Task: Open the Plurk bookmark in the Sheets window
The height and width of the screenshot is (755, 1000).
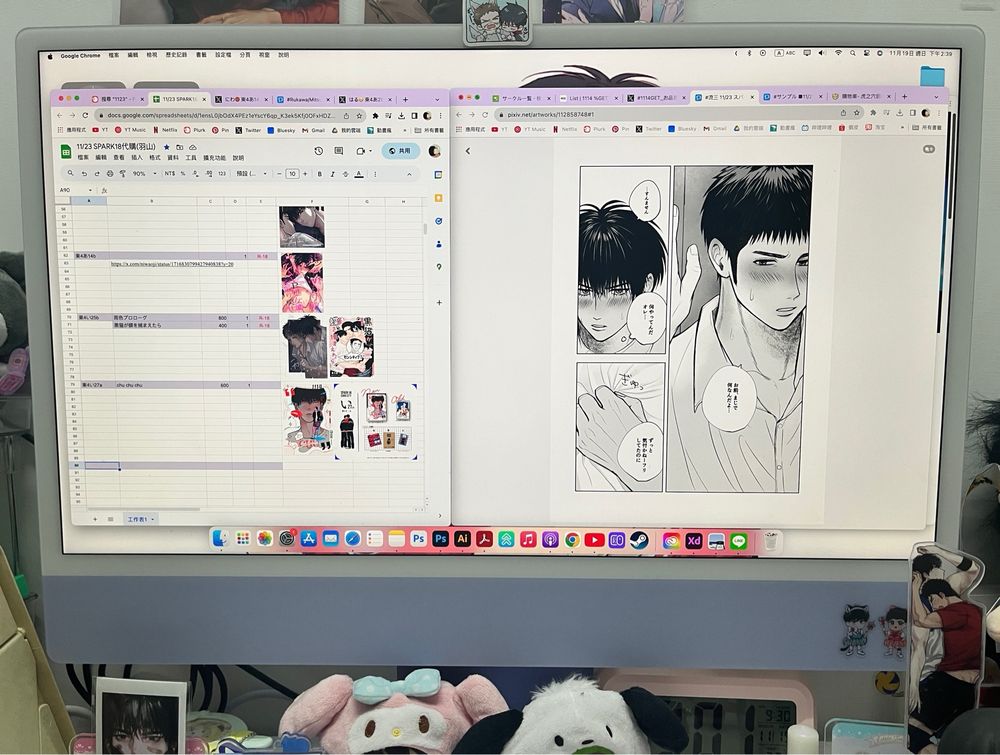Action: pos(195,130)
